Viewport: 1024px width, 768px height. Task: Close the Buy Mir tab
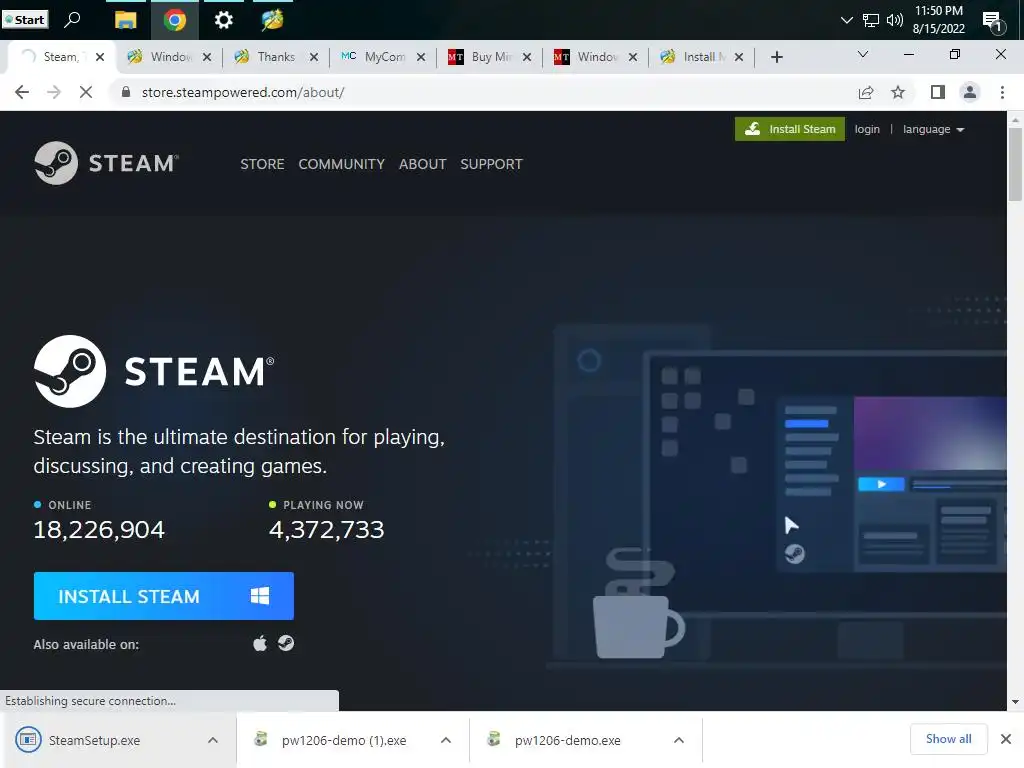(526, 57)
